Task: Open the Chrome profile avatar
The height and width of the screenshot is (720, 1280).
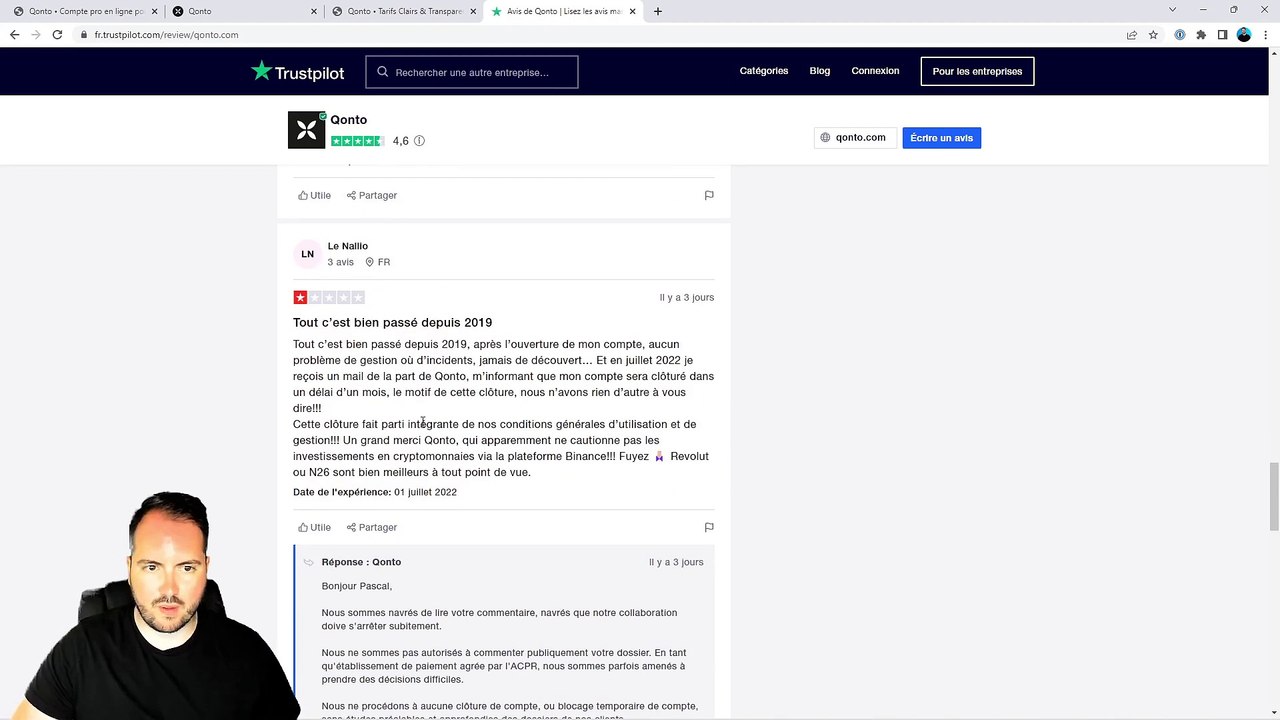Action: pyautogui.click(x=1244, y=34)
